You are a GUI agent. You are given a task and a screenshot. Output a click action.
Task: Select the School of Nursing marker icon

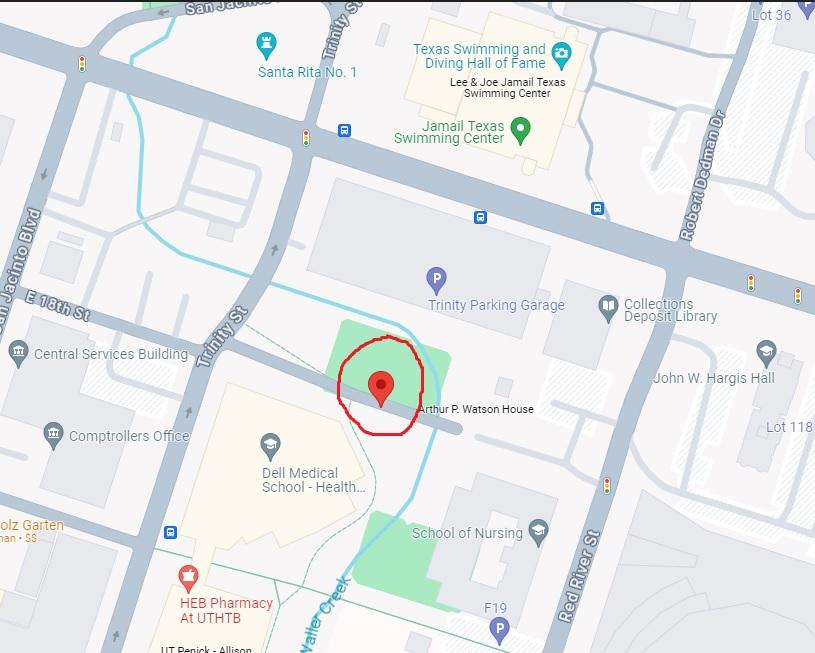pyautogui.click(x=538, y=533)
